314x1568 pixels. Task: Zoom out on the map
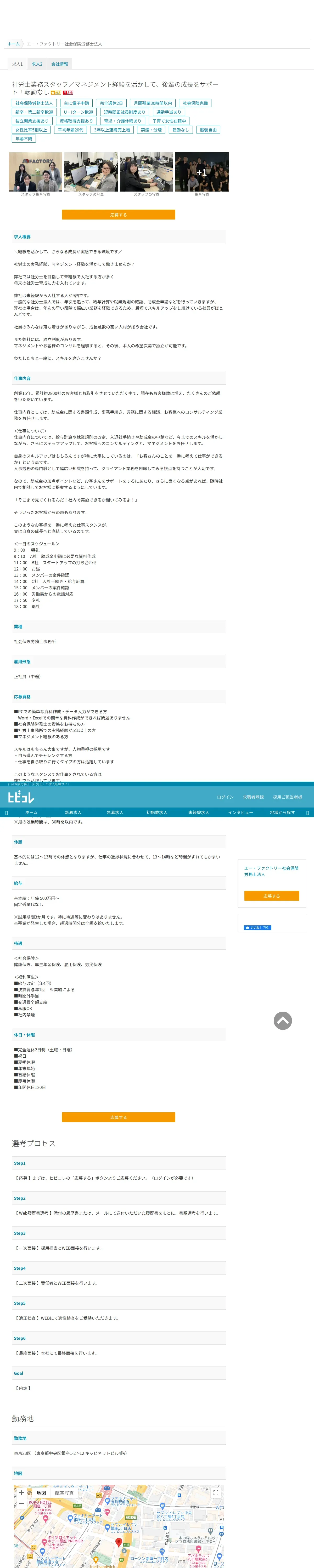(22, 1503)
